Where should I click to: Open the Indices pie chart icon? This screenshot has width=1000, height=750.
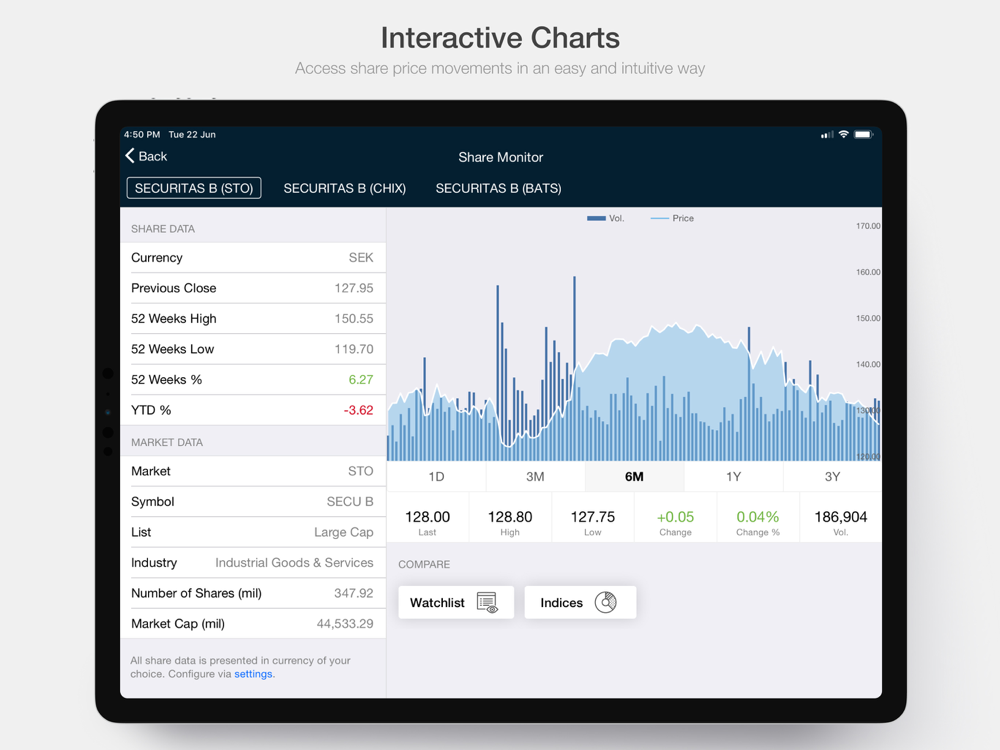coord(605,602)
